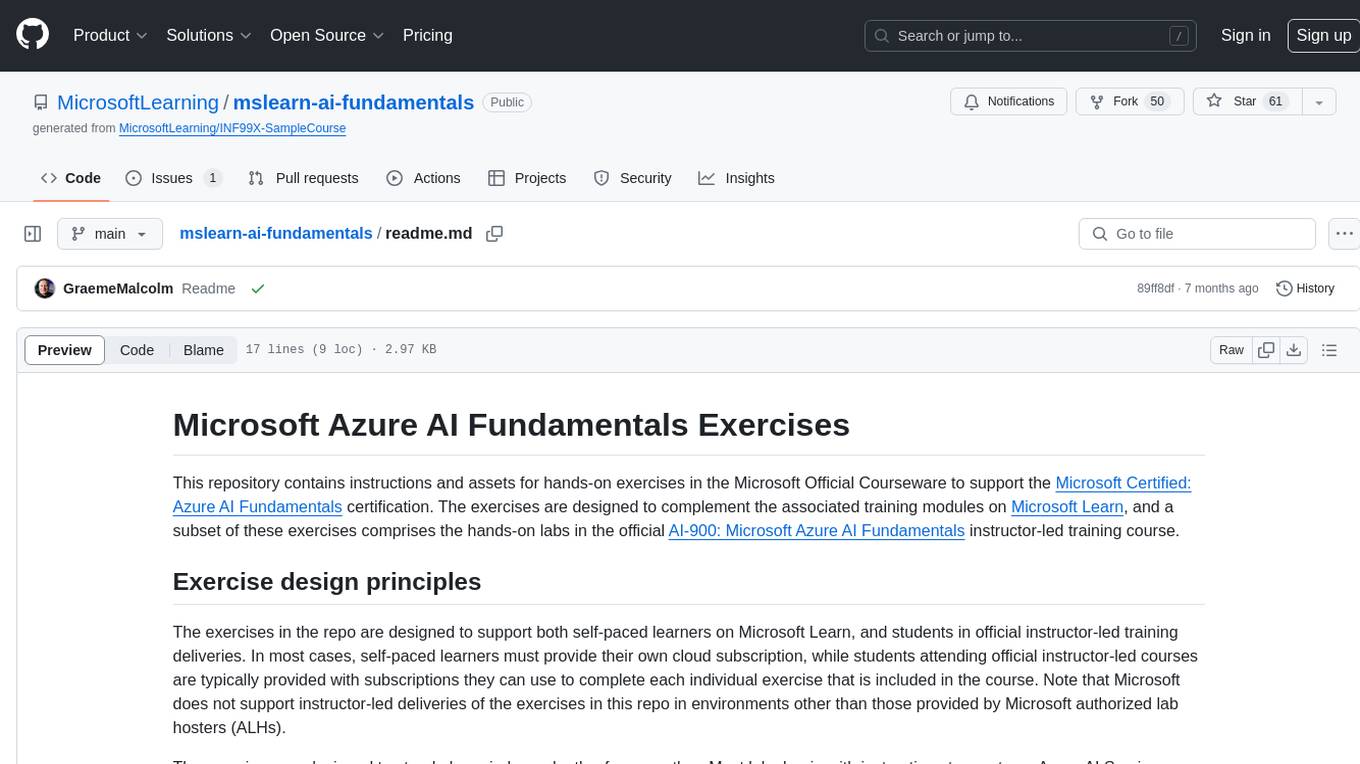
Task: Expand the star lists dropdown arrow
Action: click(x=1319, y=102)
